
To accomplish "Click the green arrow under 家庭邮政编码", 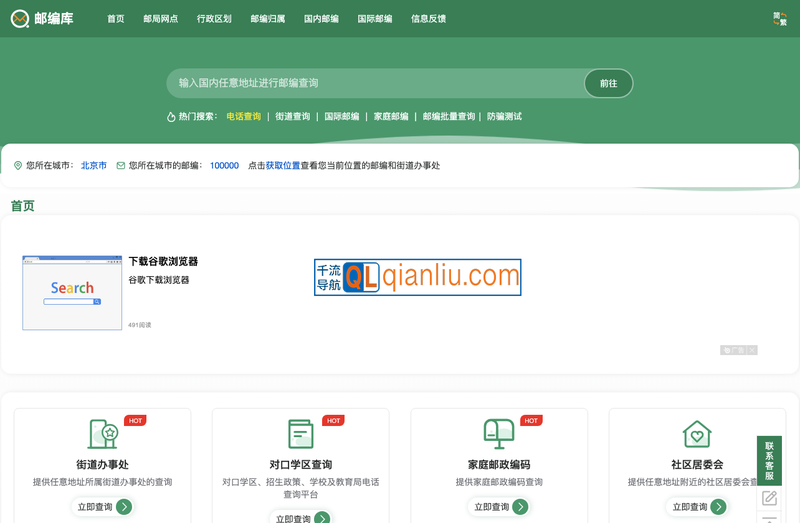I will pyautogui.click(x=520, y=507).
